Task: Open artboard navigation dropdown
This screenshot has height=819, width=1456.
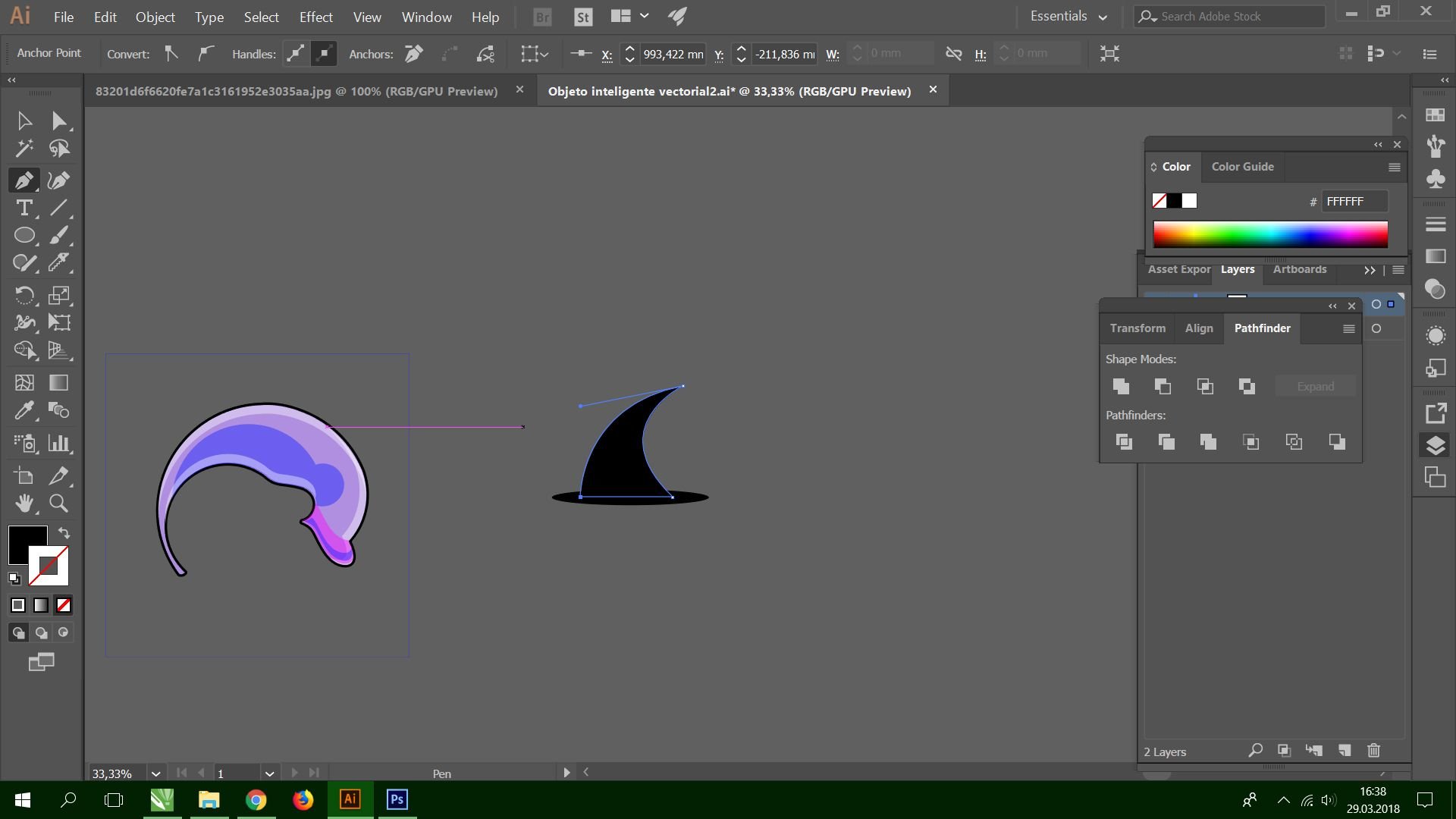Action: [x=269, y=773]
